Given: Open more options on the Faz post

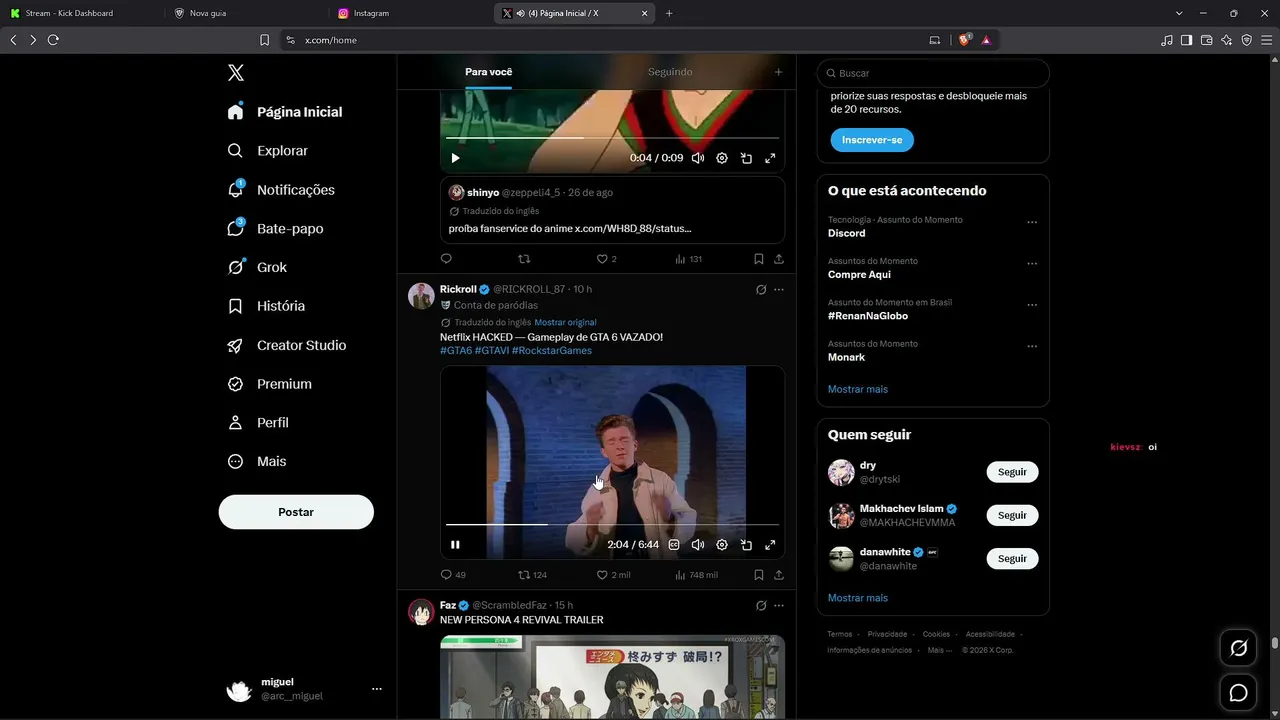Looking at the screenshot, I should 779,606.
